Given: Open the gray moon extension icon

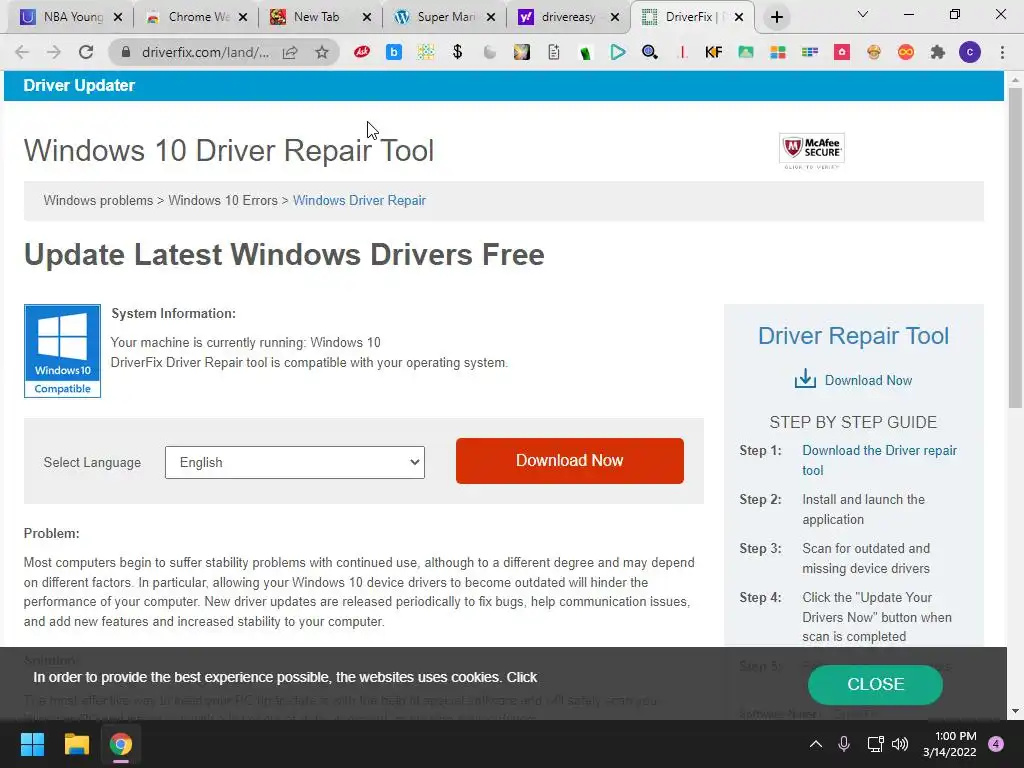Looking at the screenshot, I should coord(490,52).
